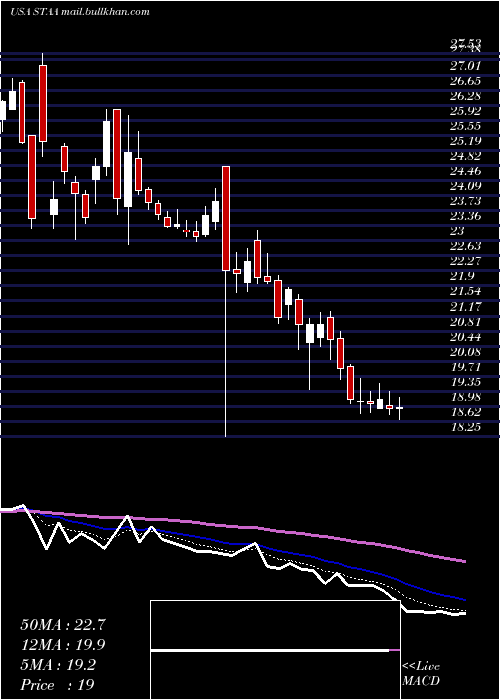Click the 23.73 price label
Screen dimensions: 500x700
coord(465,201)
